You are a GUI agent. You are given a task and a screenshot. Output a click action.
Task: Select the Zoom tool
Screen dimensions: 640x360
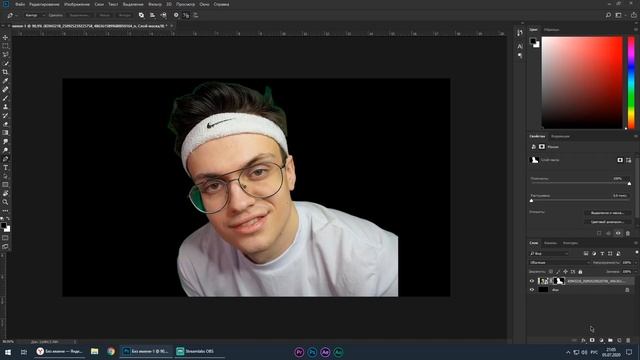pos(5,202)
